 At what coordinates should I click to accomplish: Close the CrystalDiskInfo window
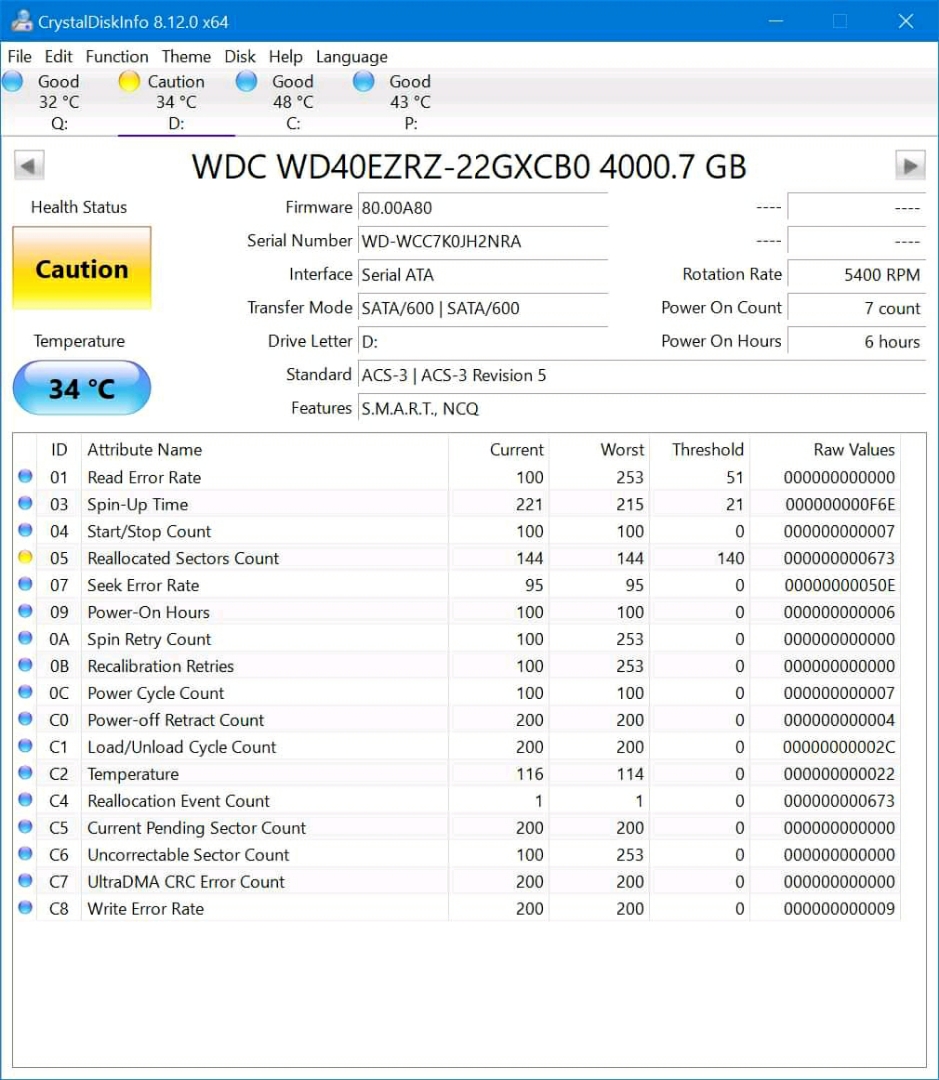coord(906,21)
